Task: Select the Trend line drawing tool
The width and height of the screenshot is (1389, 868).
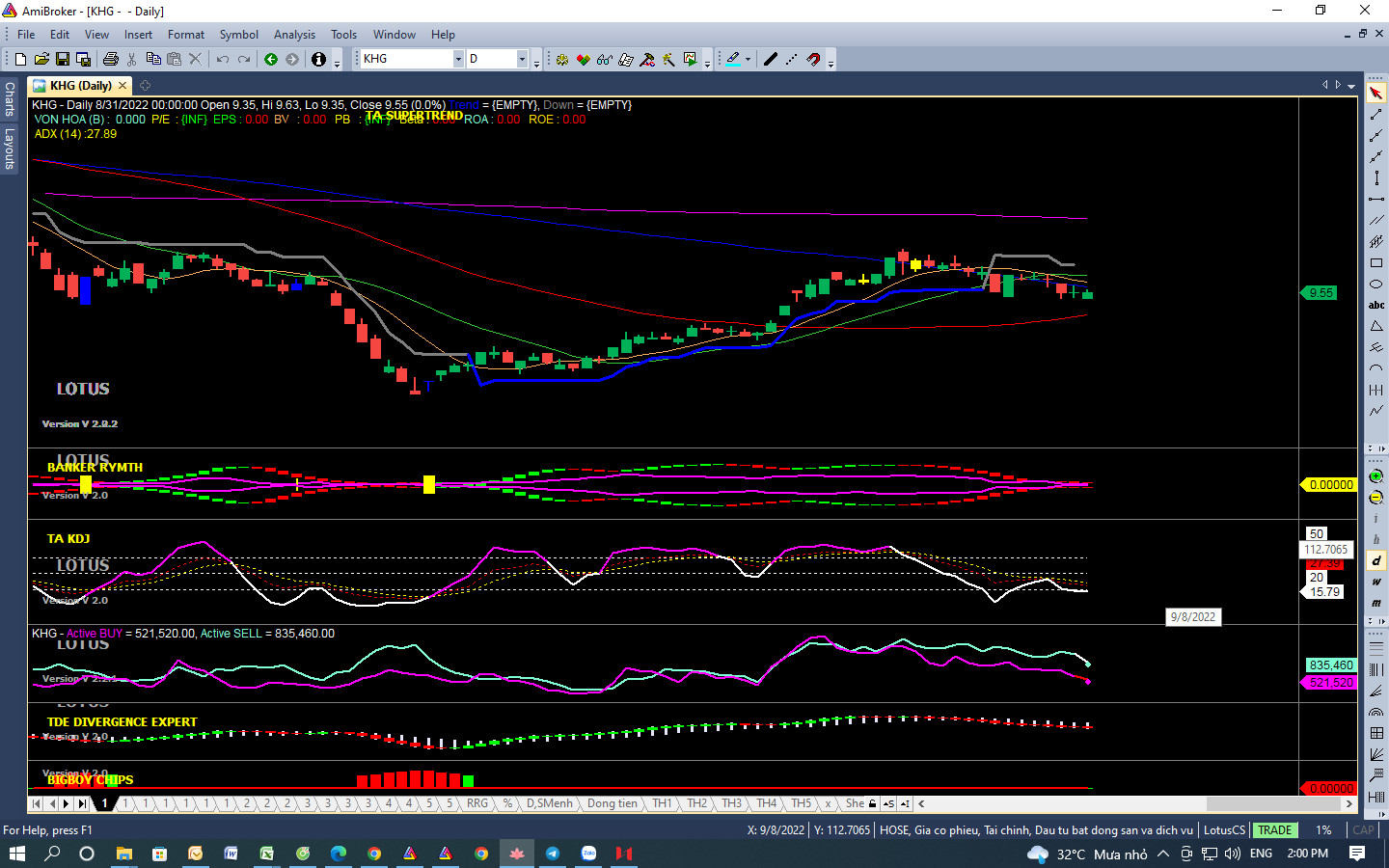Action: tap(1376, 115)
